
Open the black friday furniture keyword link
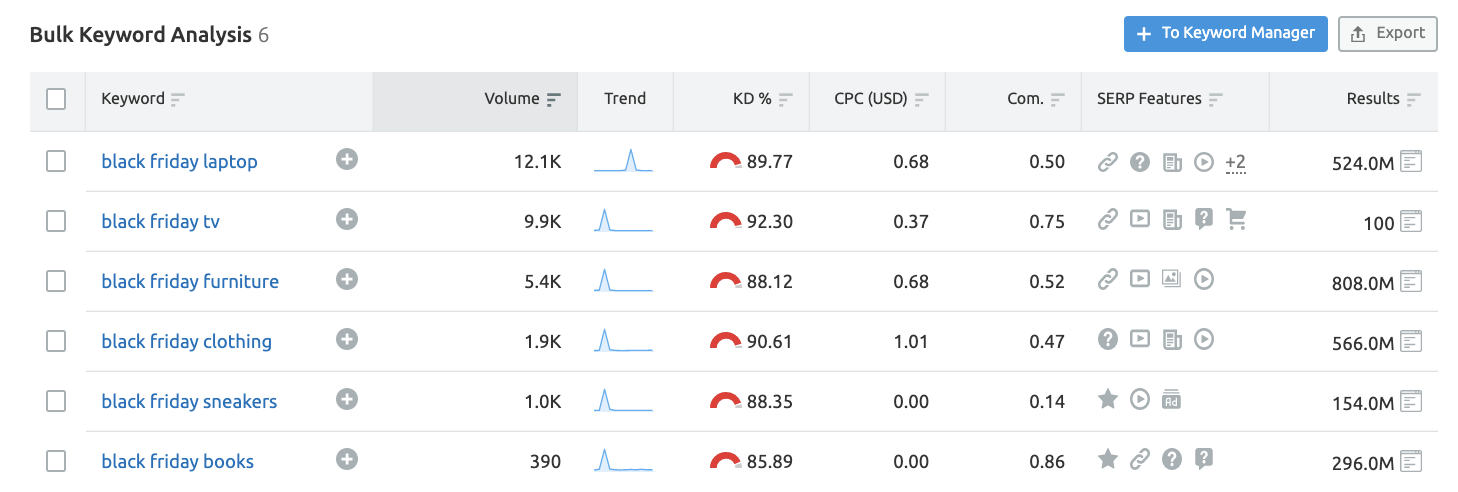[190, 281]
